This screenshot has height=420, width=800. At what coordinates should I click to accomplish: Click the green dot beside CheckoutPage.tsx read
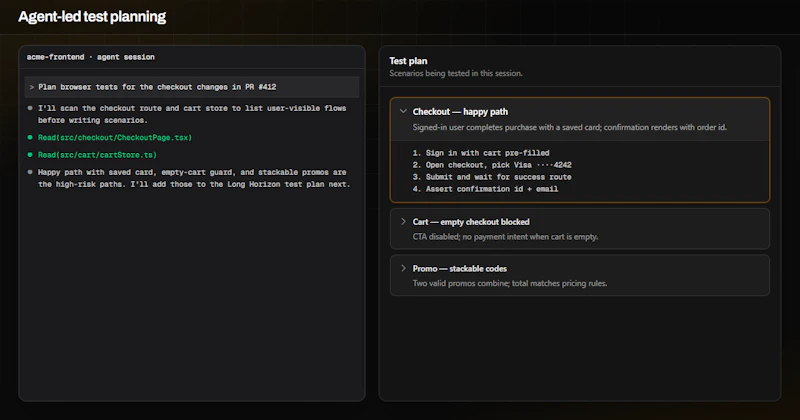coord(30,137)
